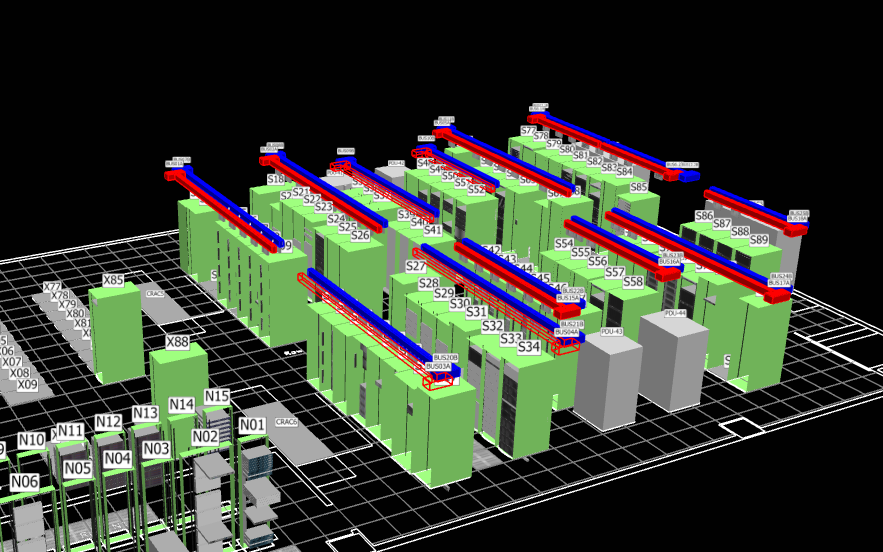Image resolution: width=883 pixels, height=552 pixels.
Task: Select the S28 rack label
Action: pyautogui.click(x=429, y=283)
